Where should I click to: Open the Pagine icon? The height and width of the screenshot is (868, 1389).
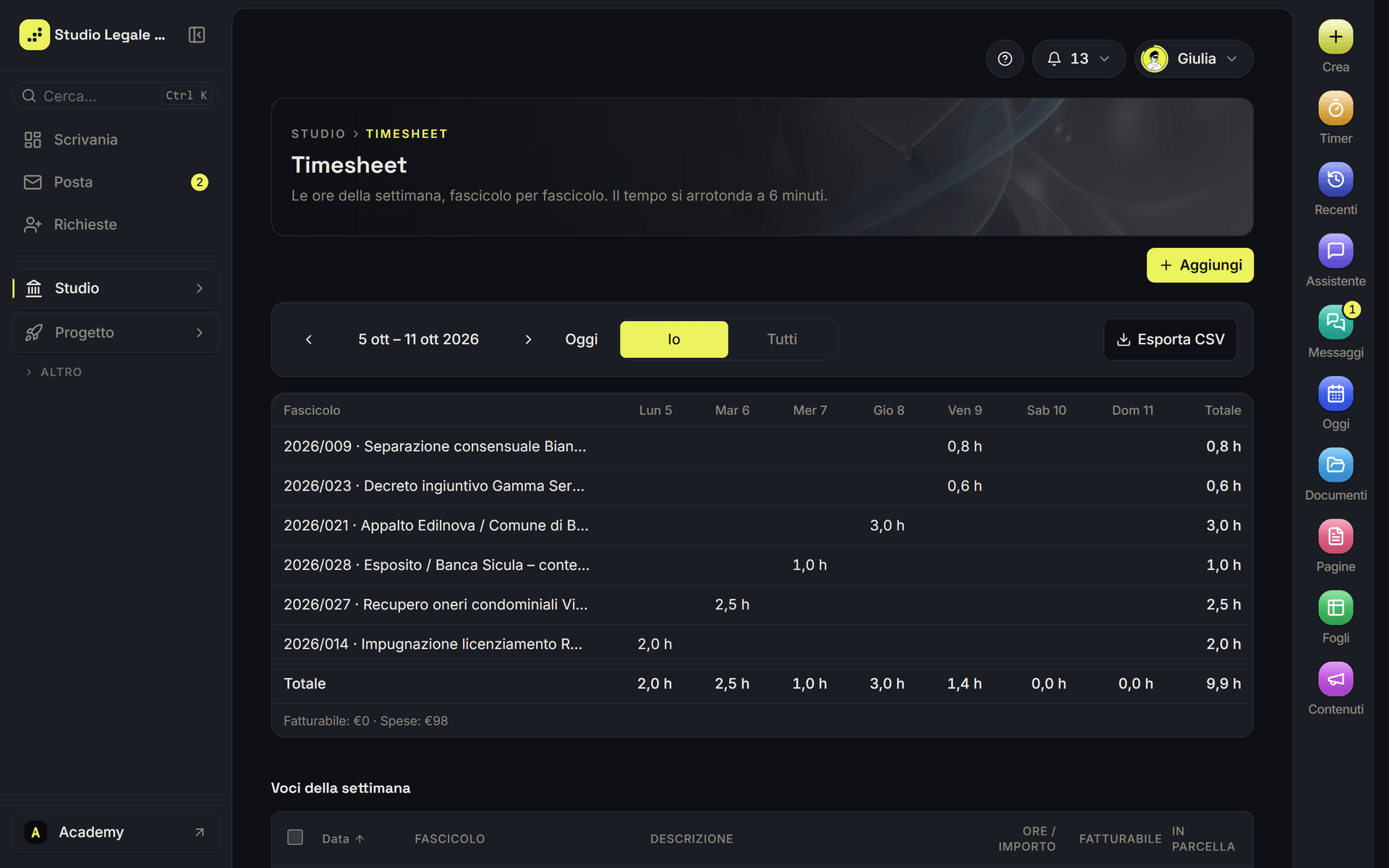pos(1335,537)
